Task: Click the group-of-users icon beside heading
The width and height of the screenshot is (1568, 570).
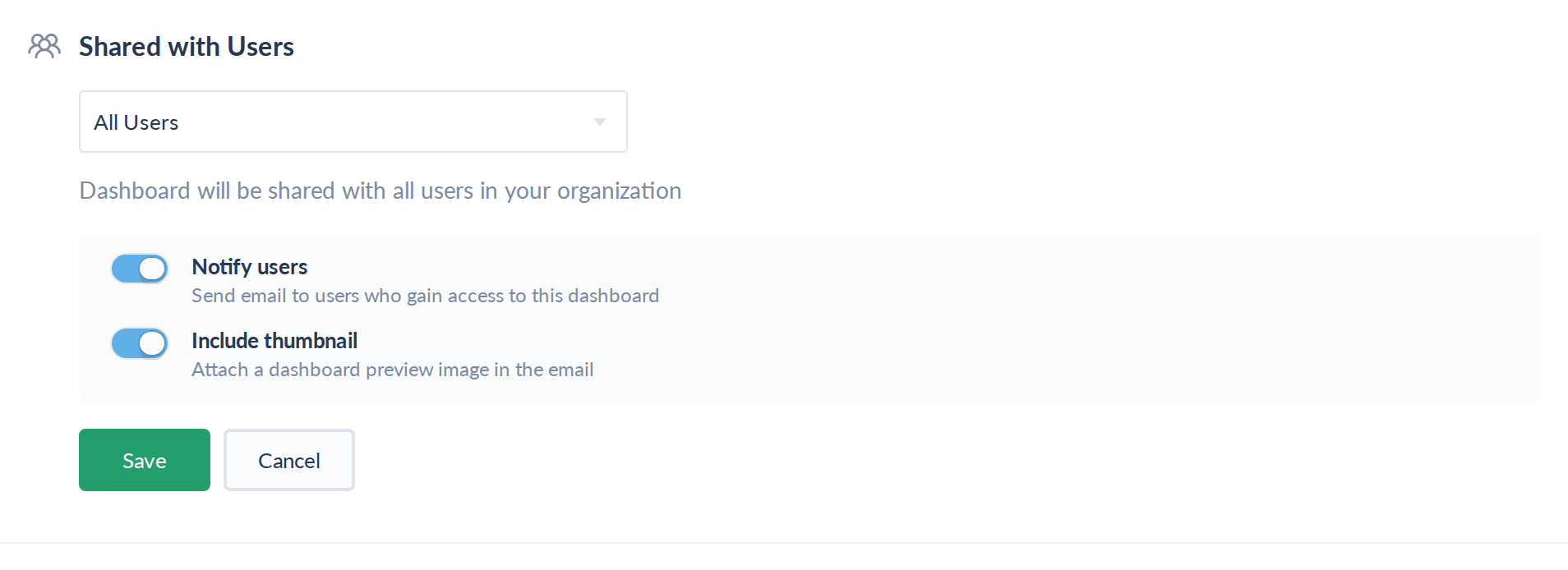Action: (x=44, y=46)
